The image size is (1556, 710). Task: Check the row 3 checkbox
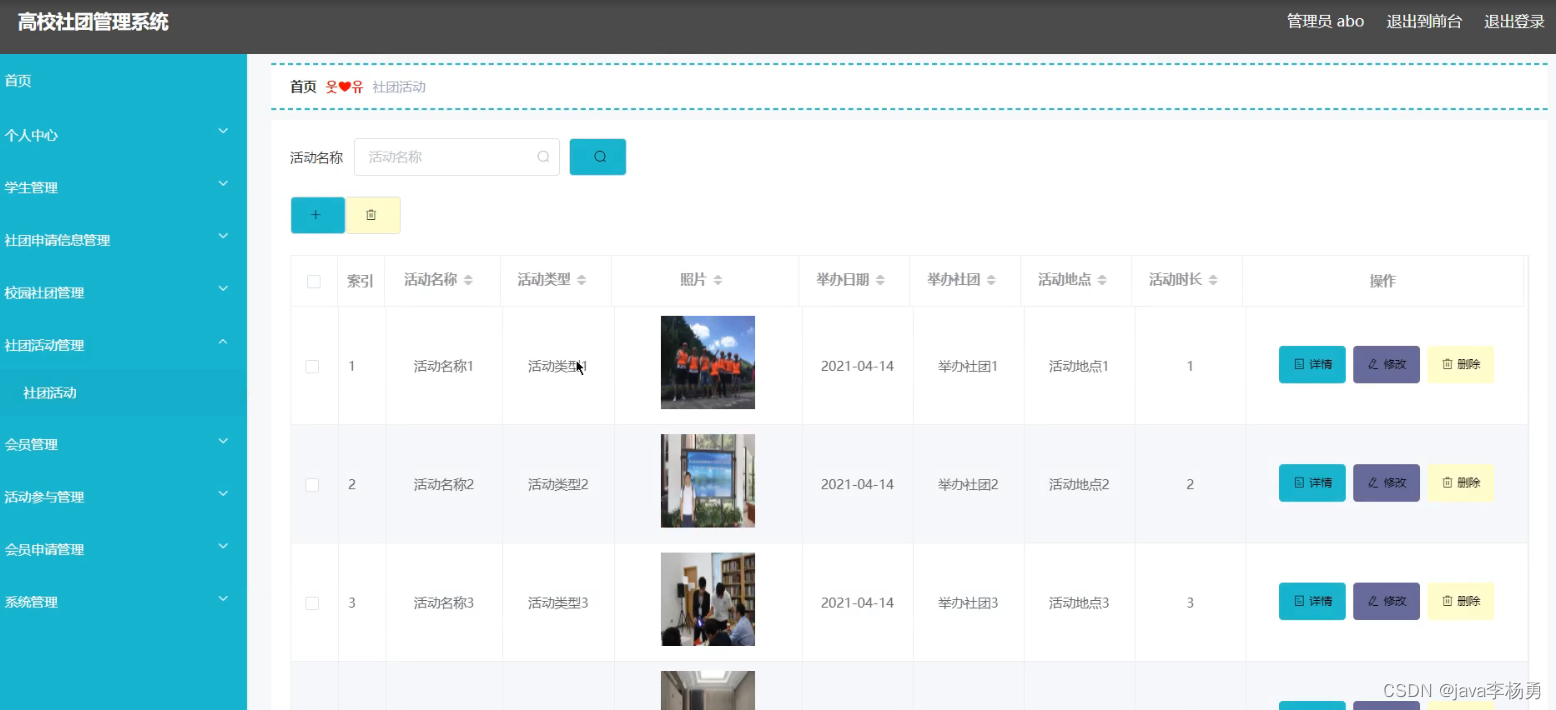click(x=312, y=603)
